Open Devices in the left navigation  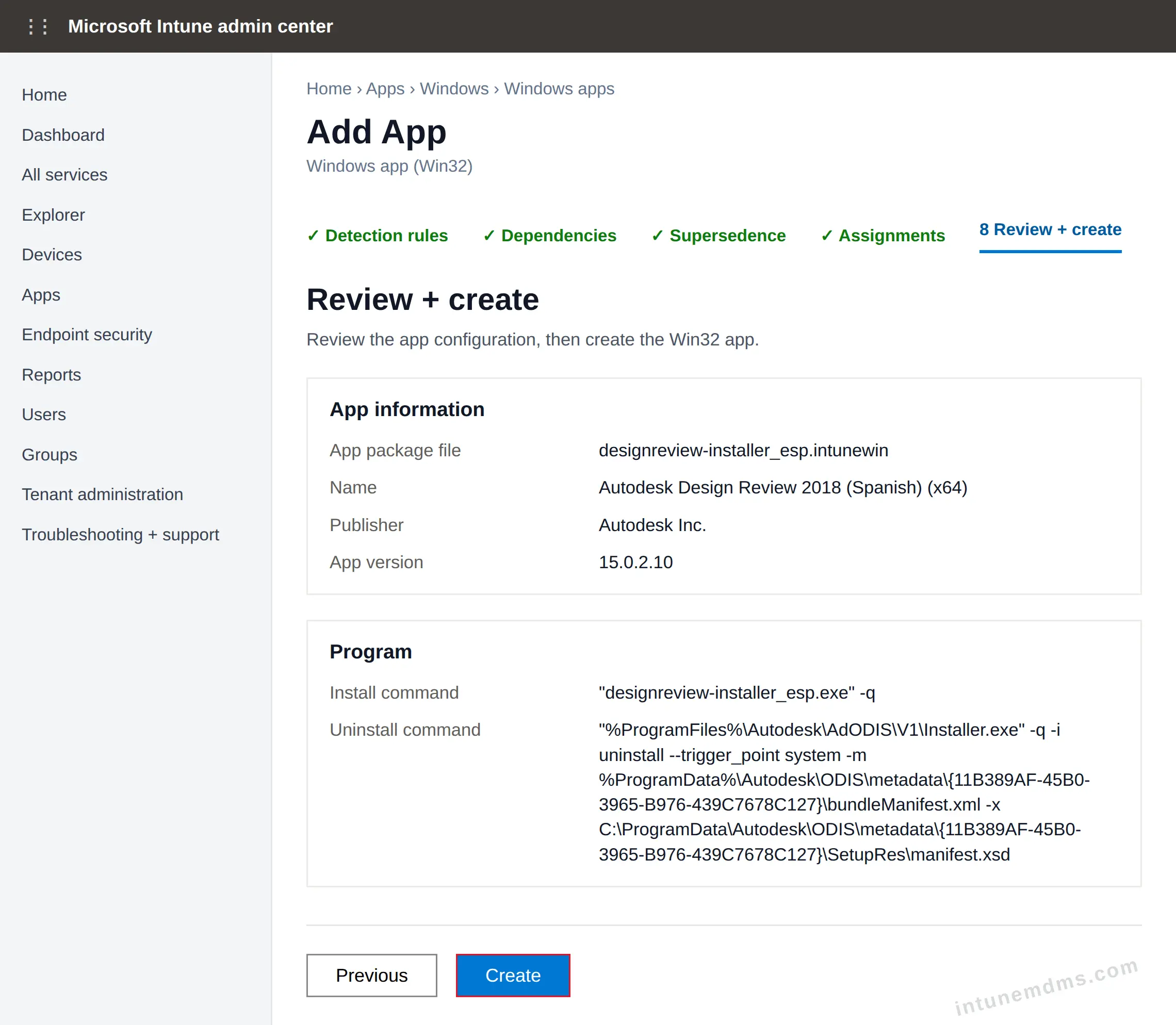pos(52,255)
